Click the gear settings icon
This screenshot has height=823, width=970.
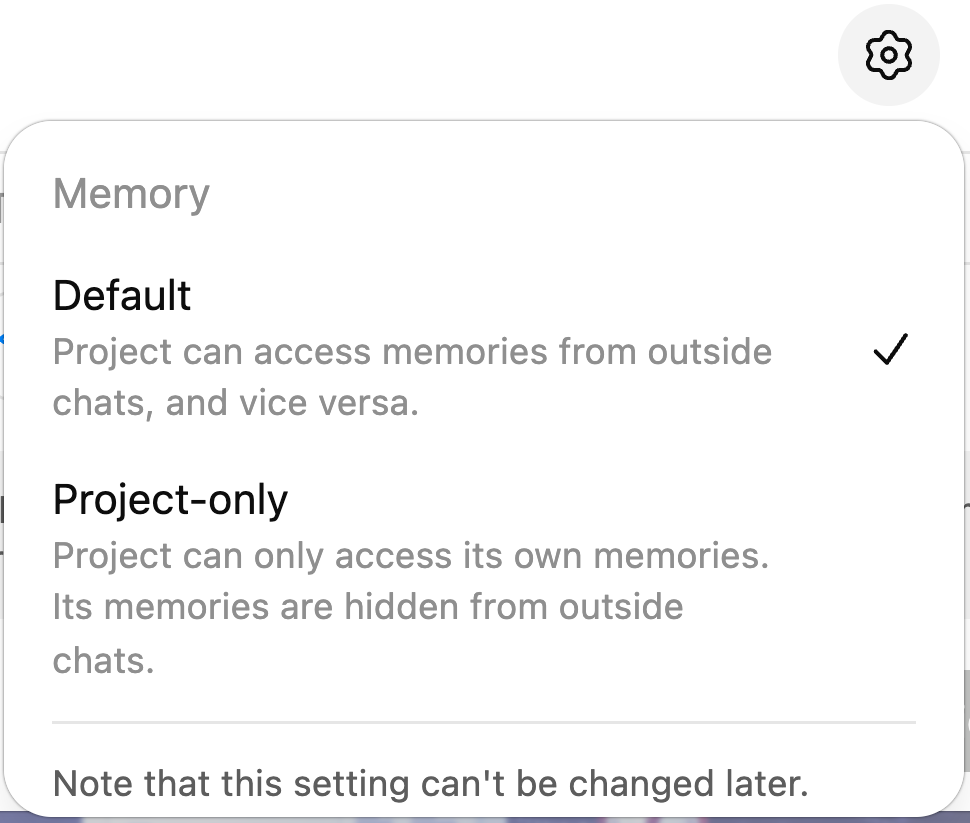coord(888,55)
